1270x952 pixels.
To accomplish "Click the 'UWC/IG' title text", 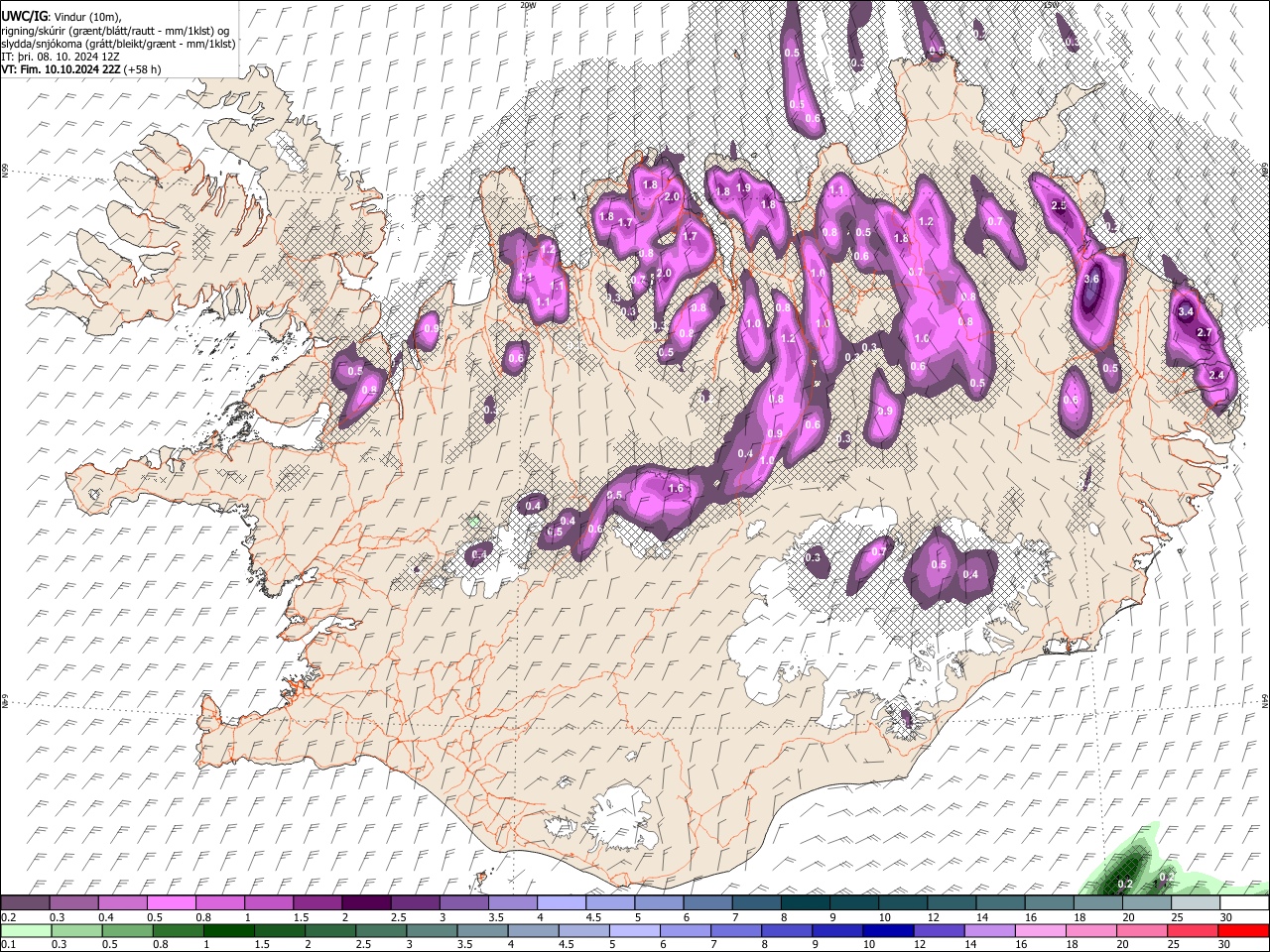I will (x=25, y=17).
